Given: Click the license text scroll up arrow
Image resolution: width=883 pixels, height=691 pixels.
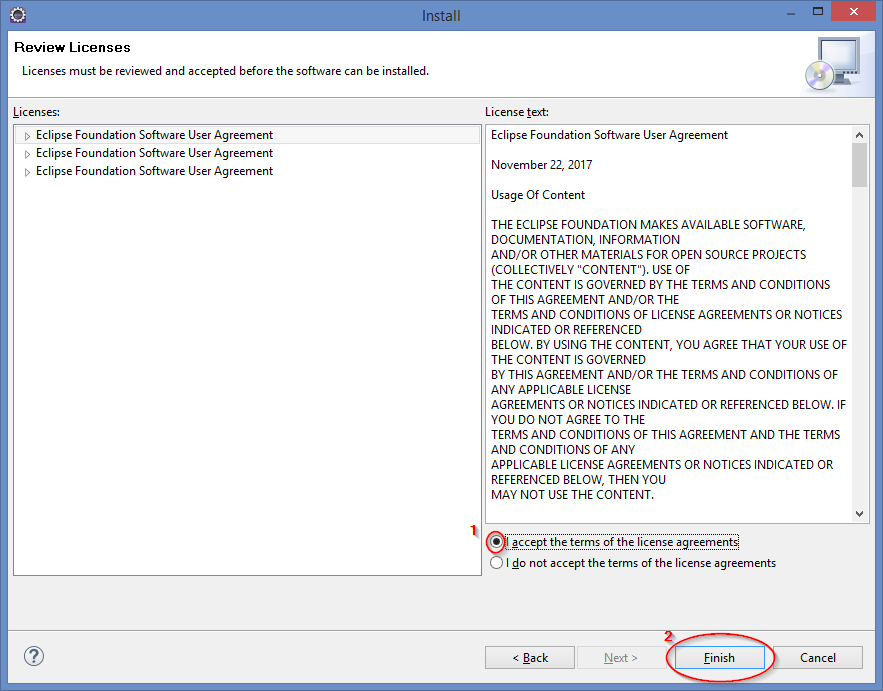Looking at the screenshot, I should tap(860, 134).
